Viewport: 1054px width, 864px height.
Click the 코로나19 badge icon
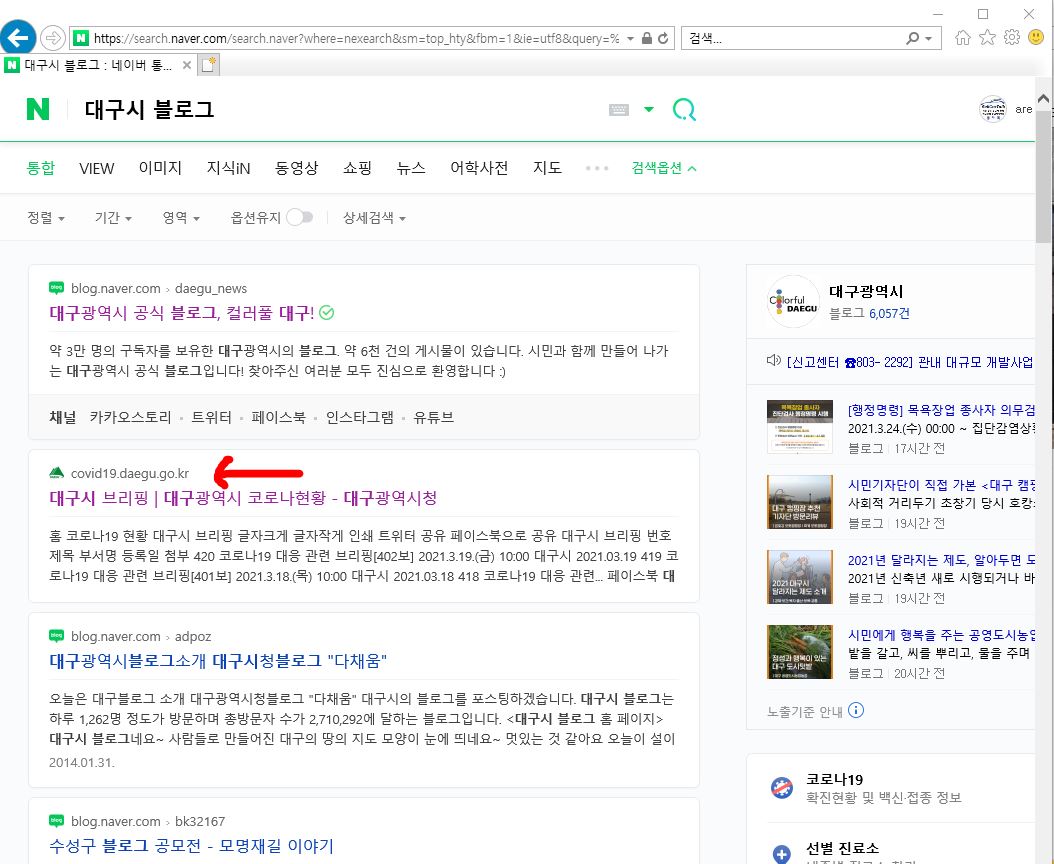tap(781, 787)
